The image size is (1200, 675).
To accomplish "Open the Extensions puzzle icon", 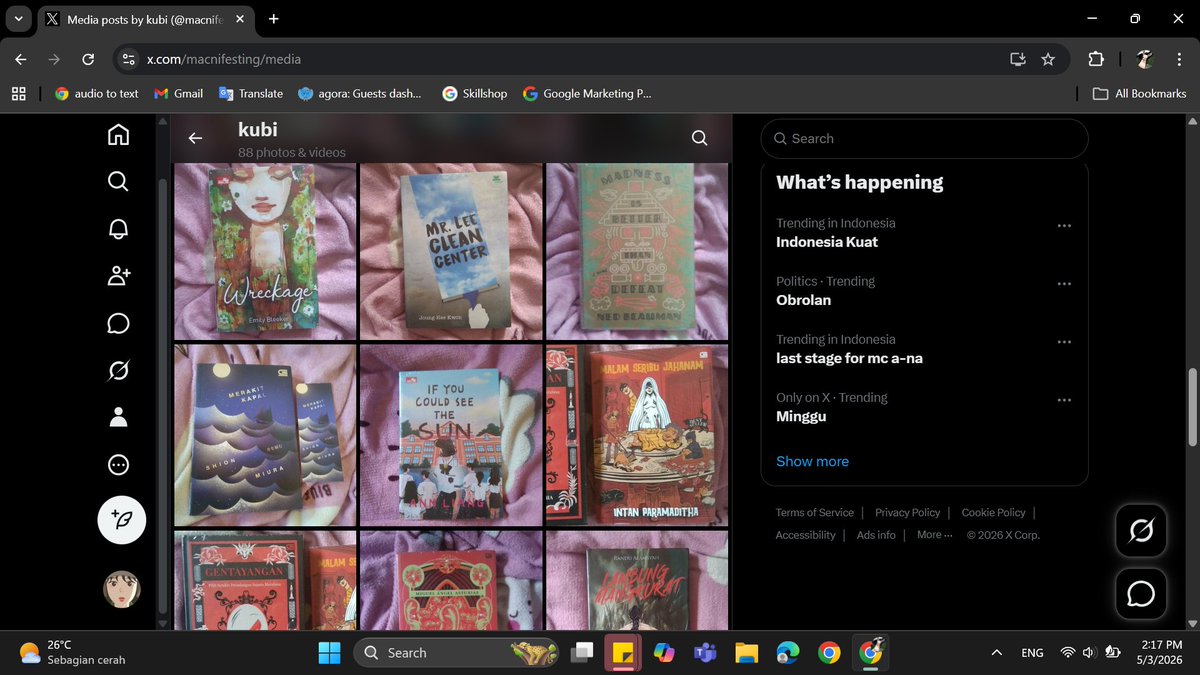I will (1096, 59).
